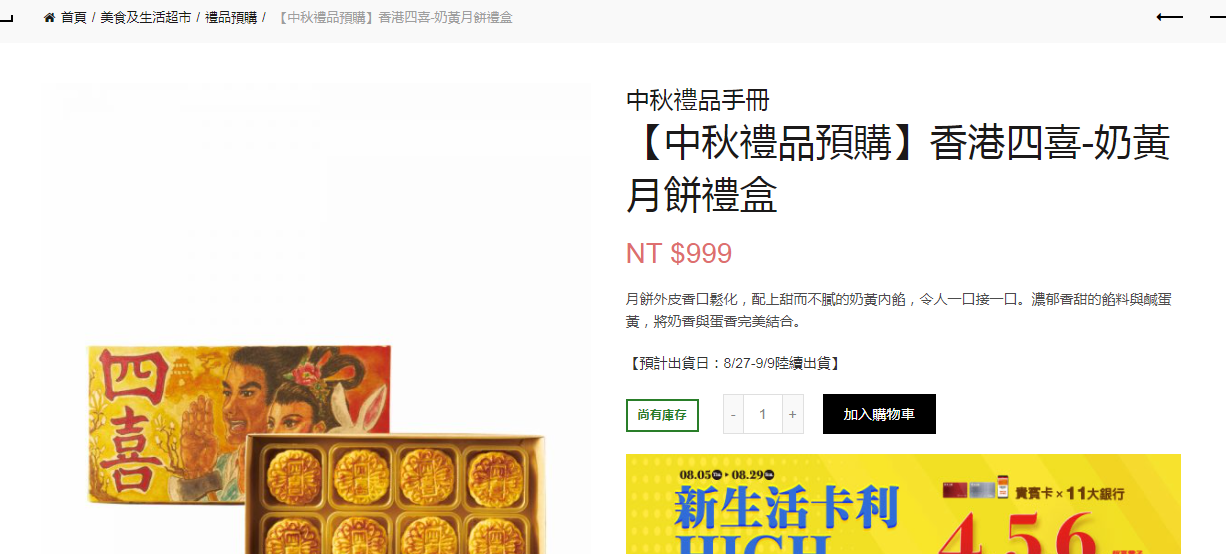1226x554 pixels.
Task: Add the item with 加入購物車
Action: click(879, 414)
